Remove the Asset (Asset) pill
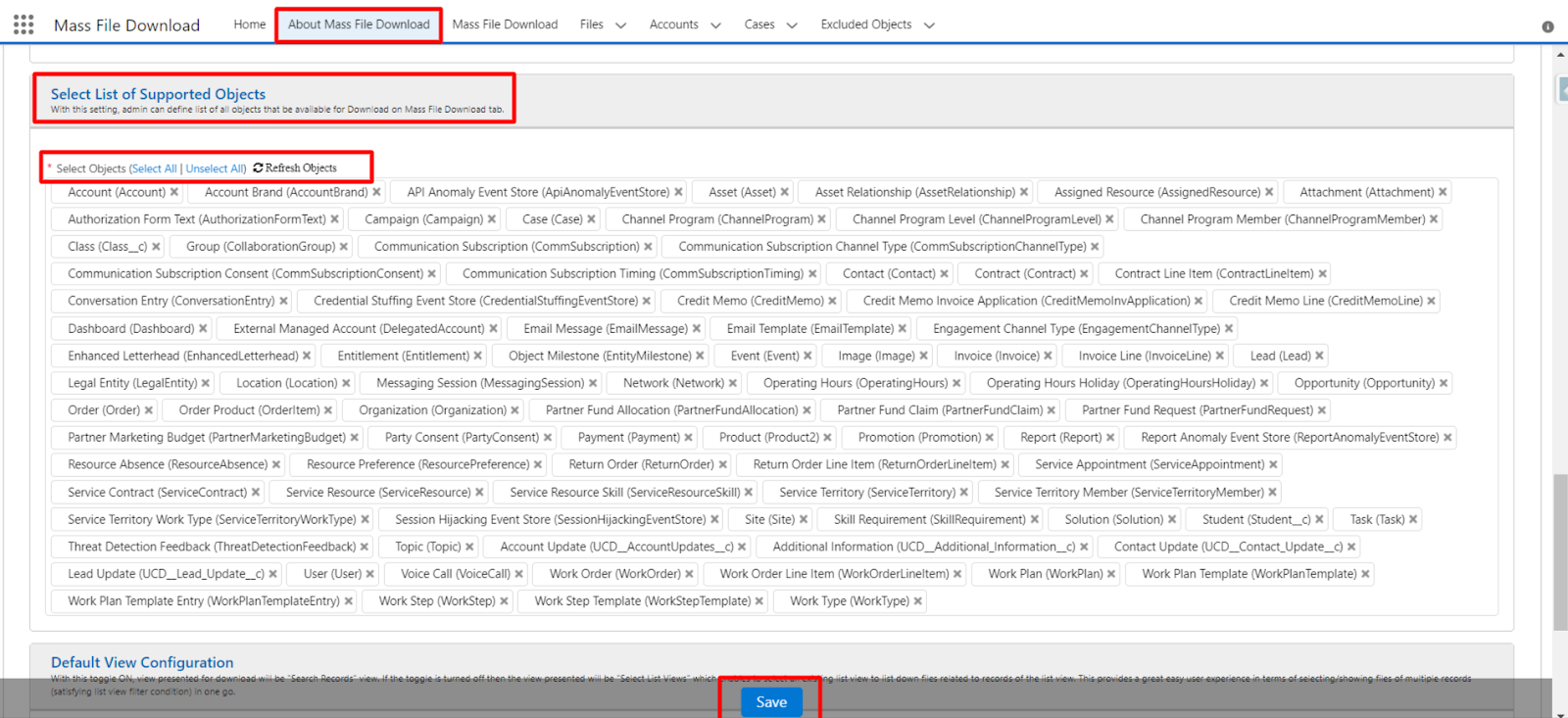1568x718 pixels. [784, 193]
